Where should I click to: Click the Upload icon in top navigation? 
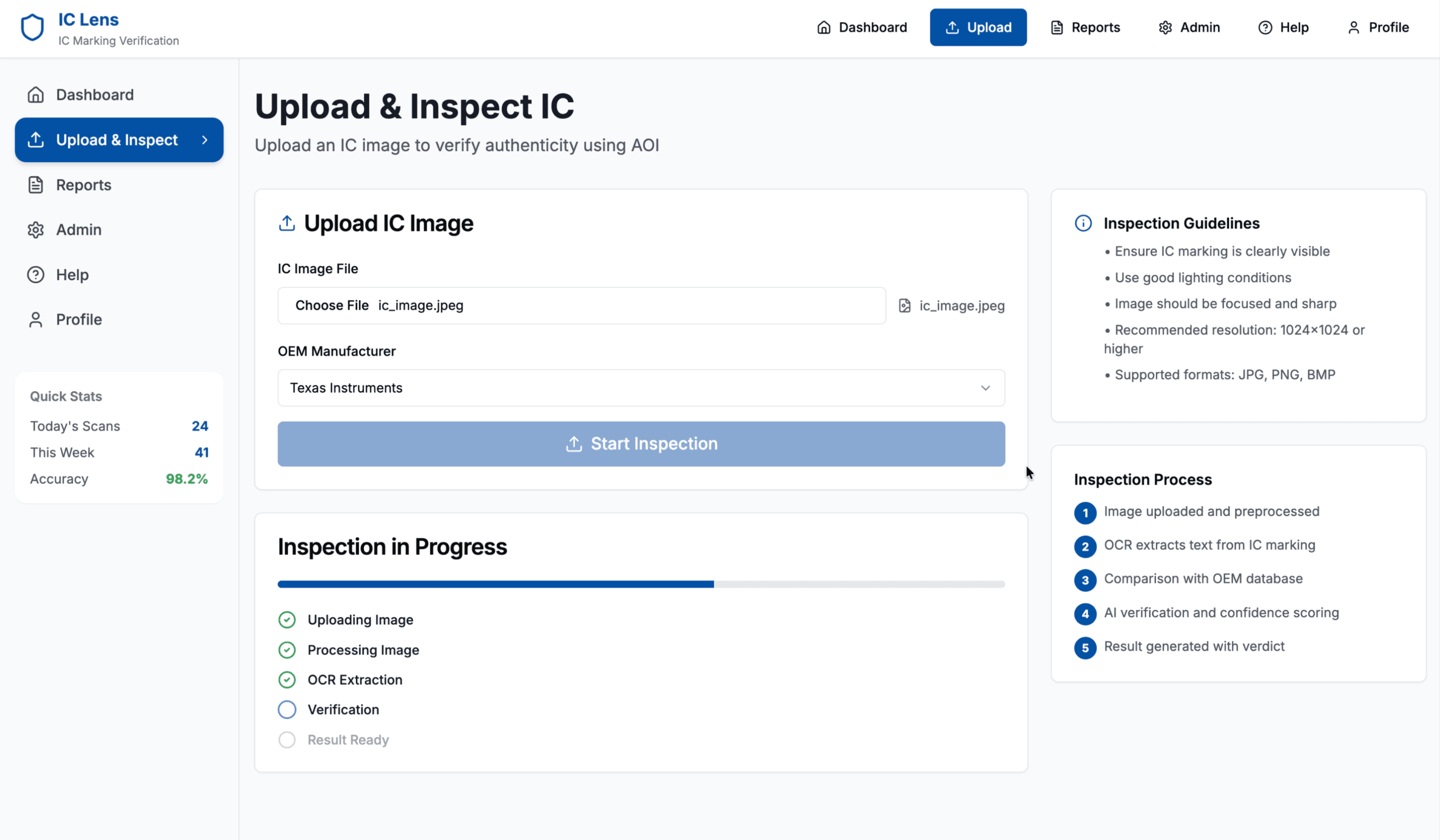952,27
